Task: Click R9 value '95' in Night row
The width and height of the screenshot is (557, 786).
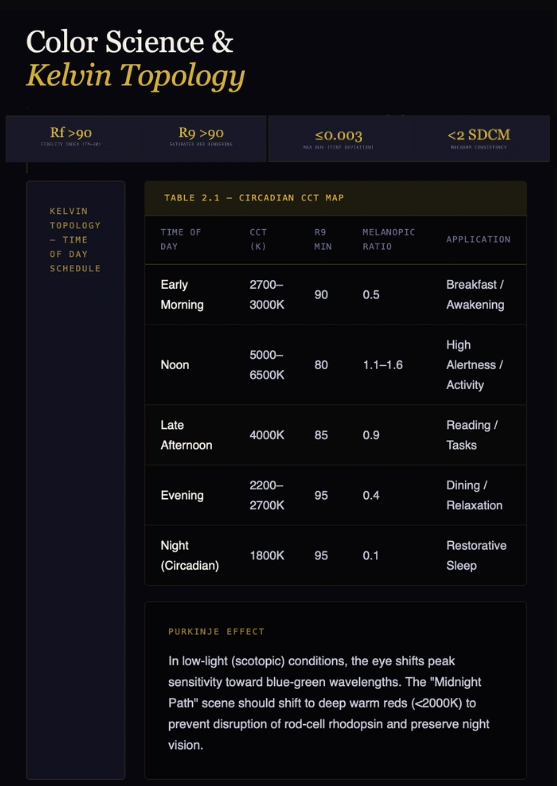Action: [x=321, y=555]
